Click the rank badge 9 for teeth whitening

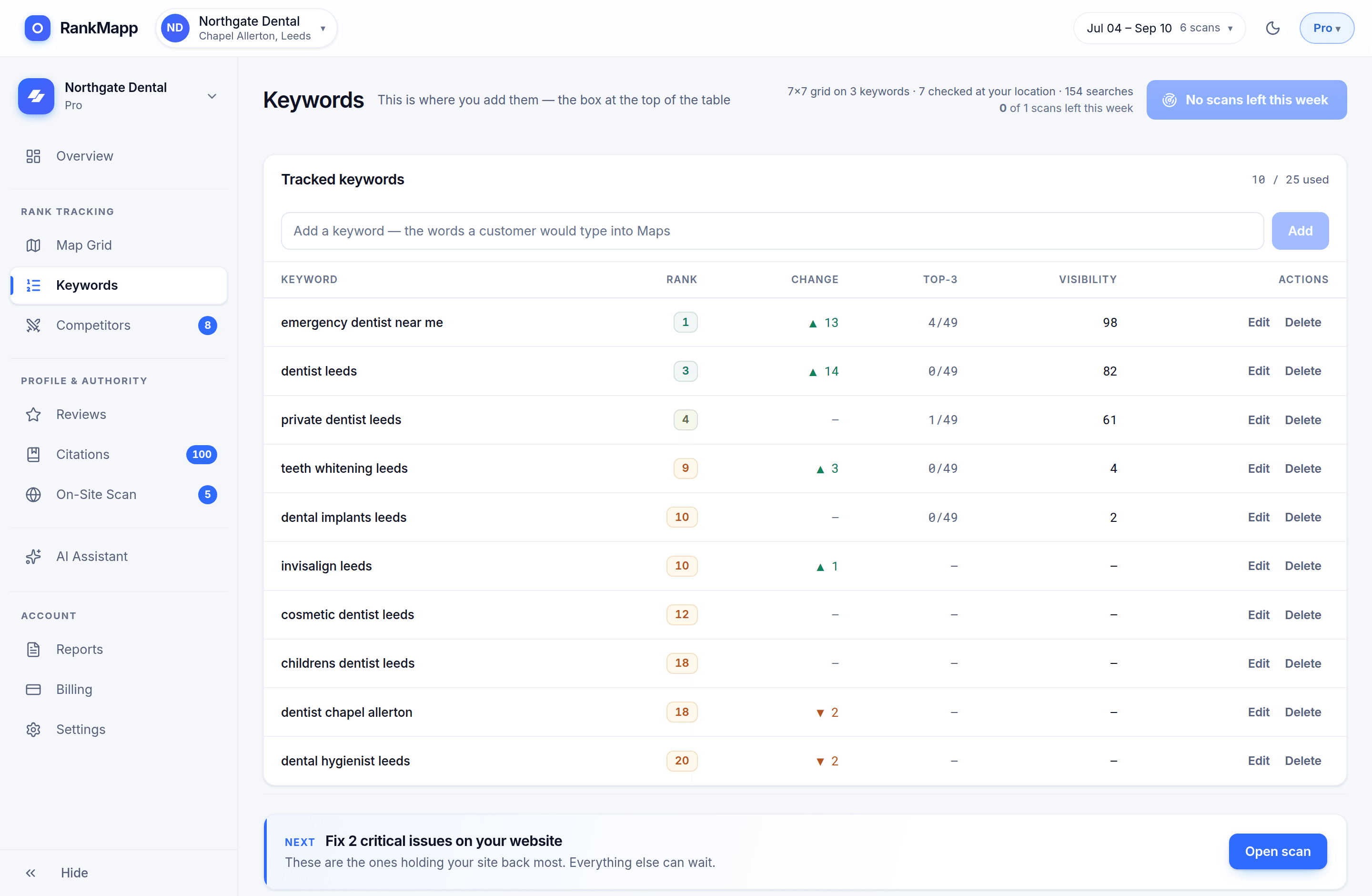coord(685,468)
